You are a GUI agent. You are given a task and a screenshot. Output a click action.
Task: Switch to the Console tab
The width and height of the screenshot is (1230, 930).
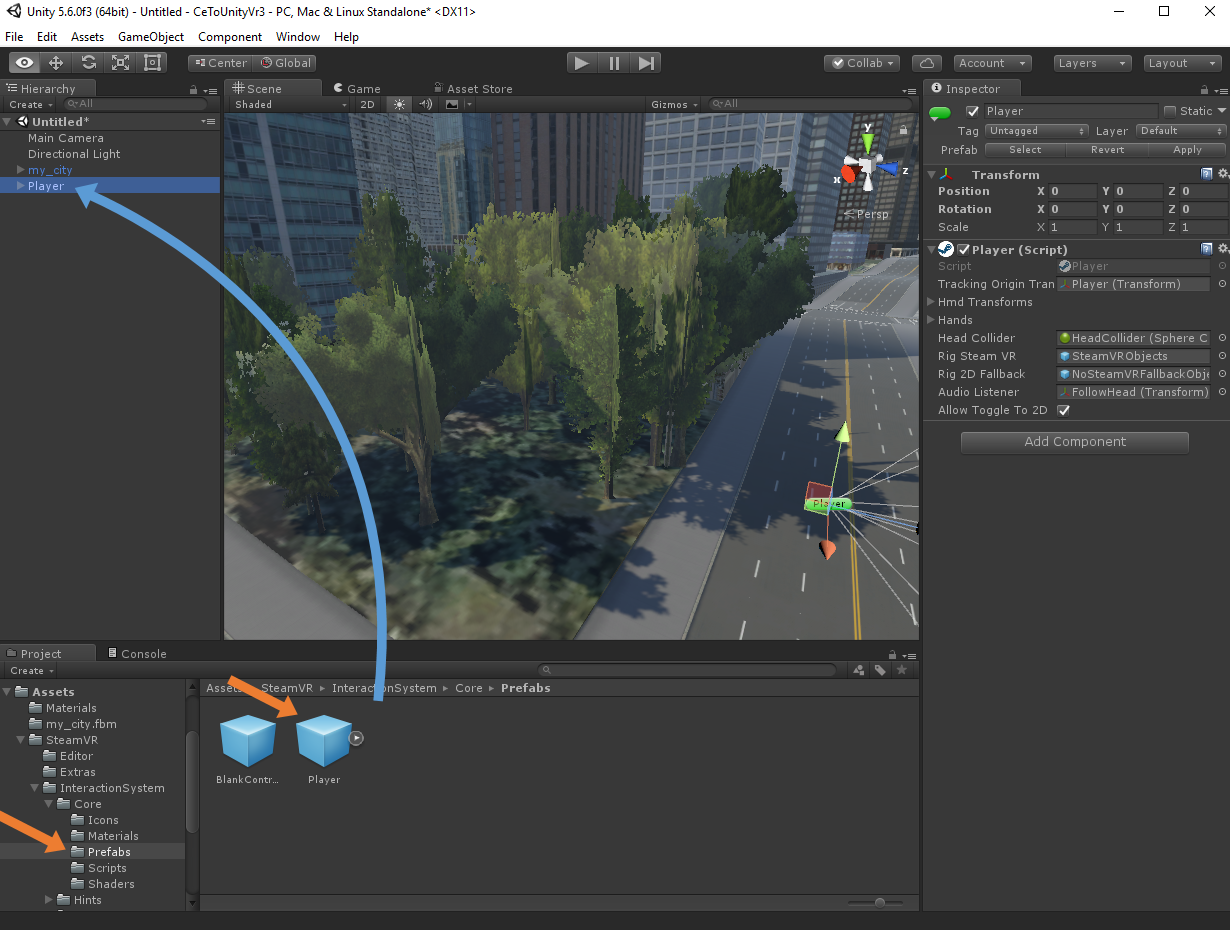tap(137, 654)
